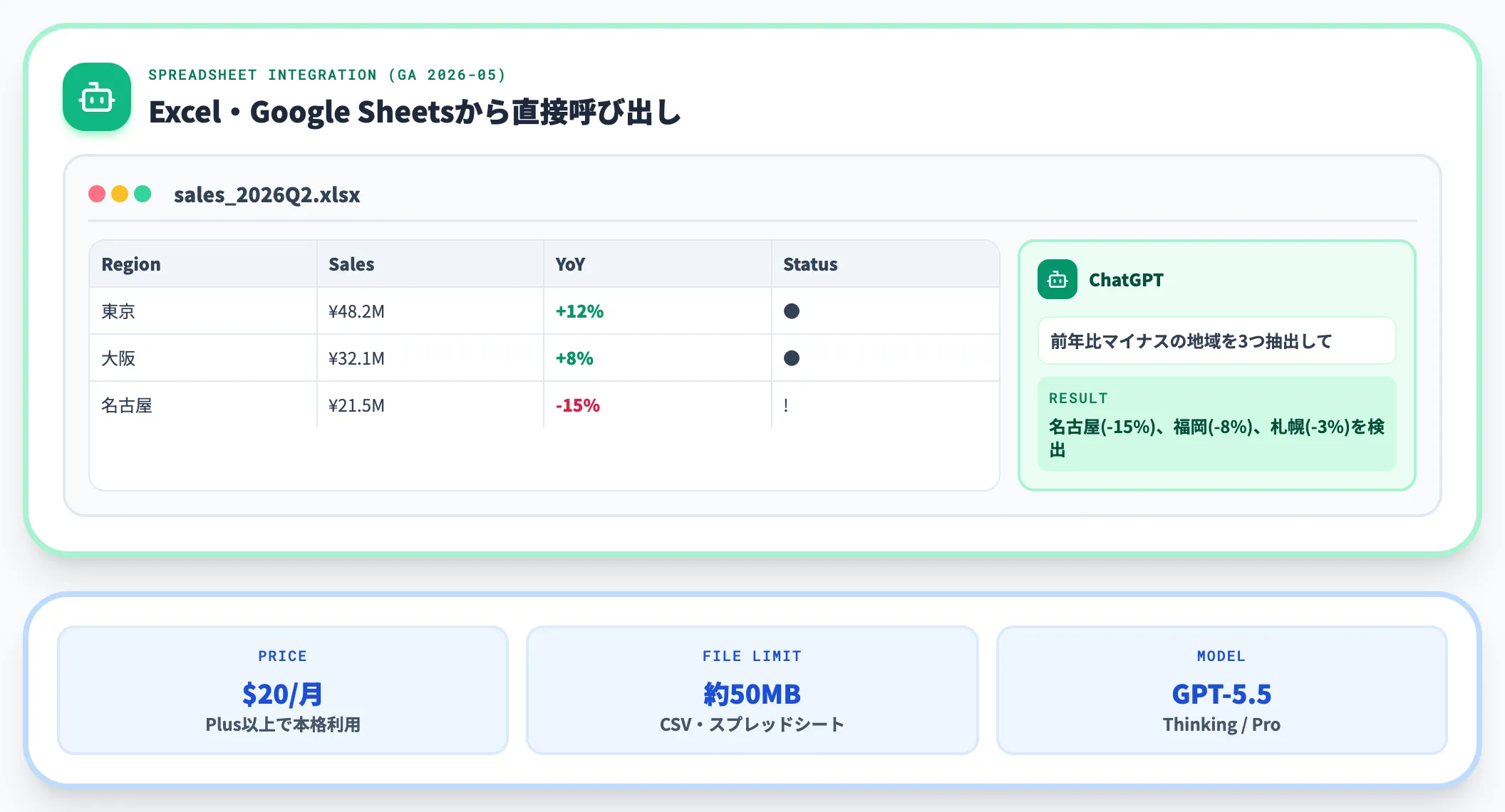The height and width of the screenshot is (812, 1505).
Task: Click the Region column header
Action: click(203, 264)
